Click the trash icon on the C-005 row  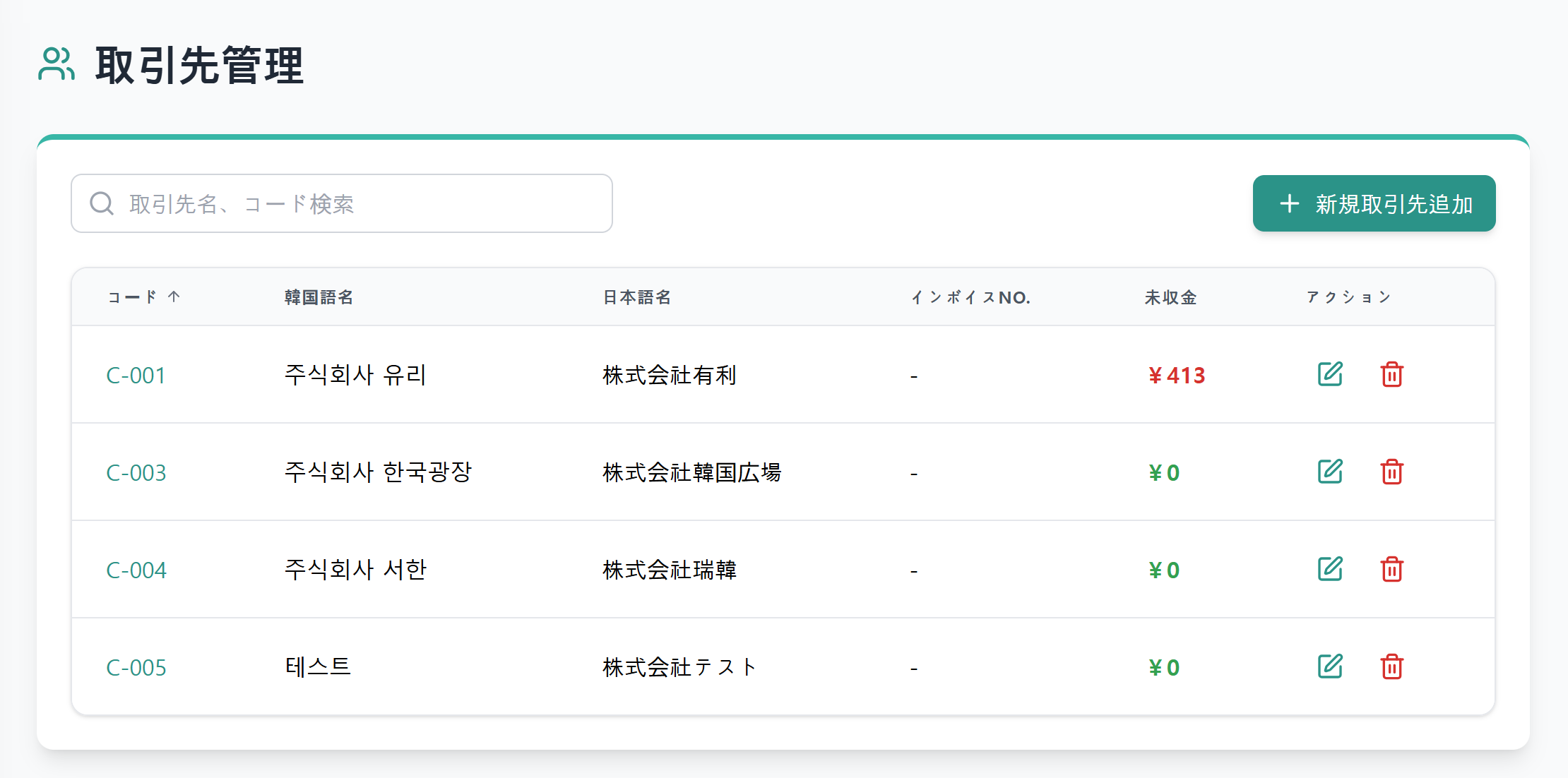1391,666
